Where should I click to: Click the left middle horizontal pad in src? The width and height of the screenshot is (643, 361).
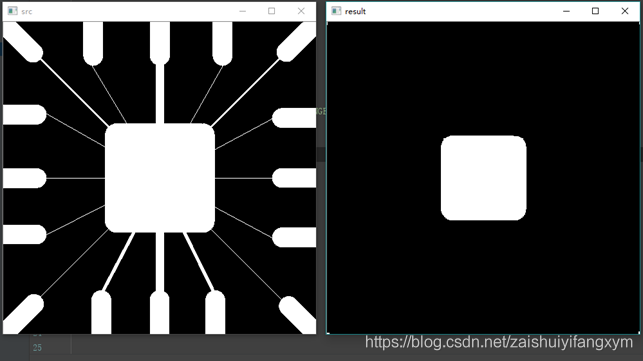pos(25,178)
